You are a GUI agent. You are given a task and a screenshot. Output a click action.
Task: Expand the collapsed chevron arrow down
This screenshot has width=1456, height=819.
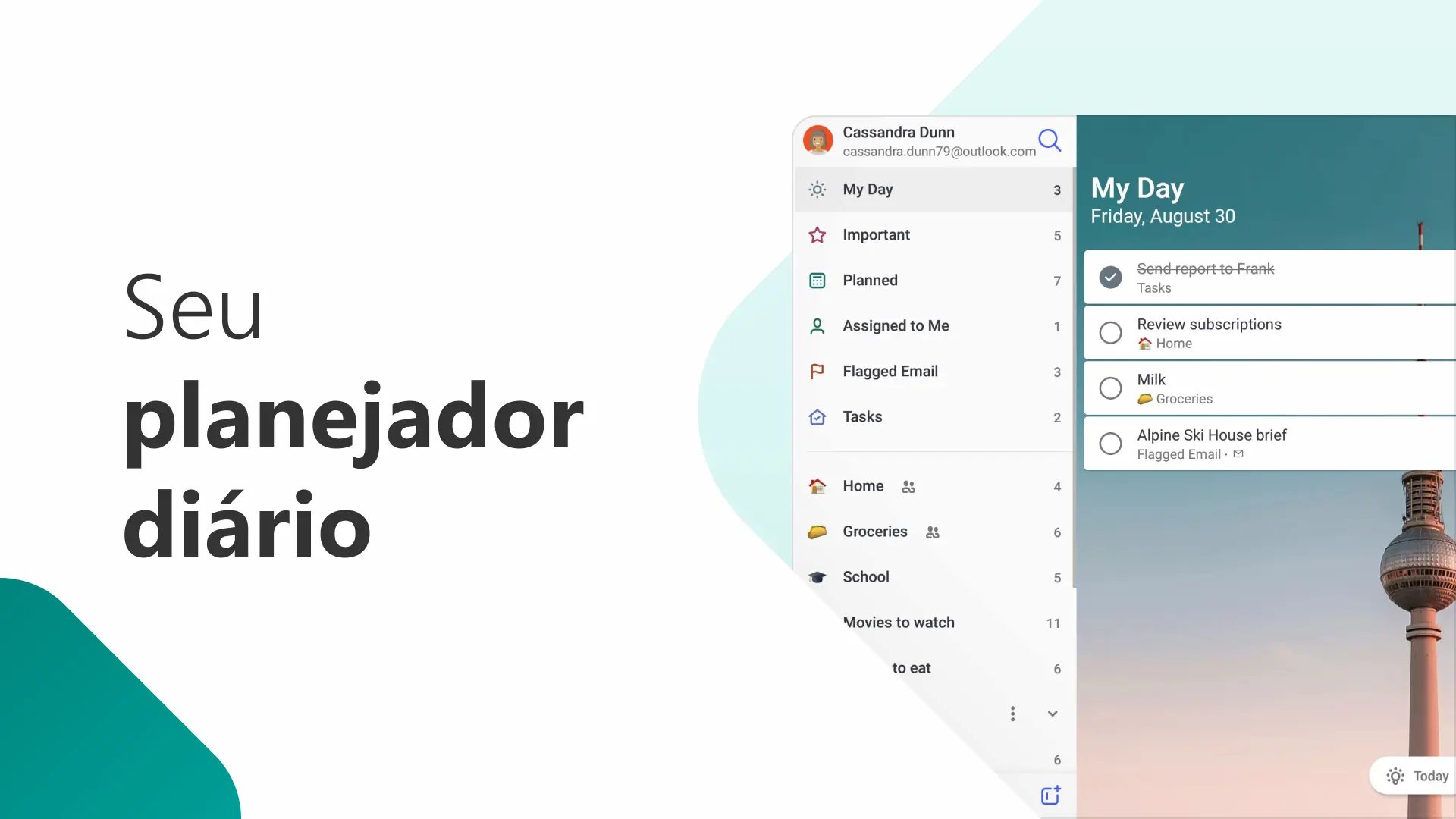[x=1053, y=713]
